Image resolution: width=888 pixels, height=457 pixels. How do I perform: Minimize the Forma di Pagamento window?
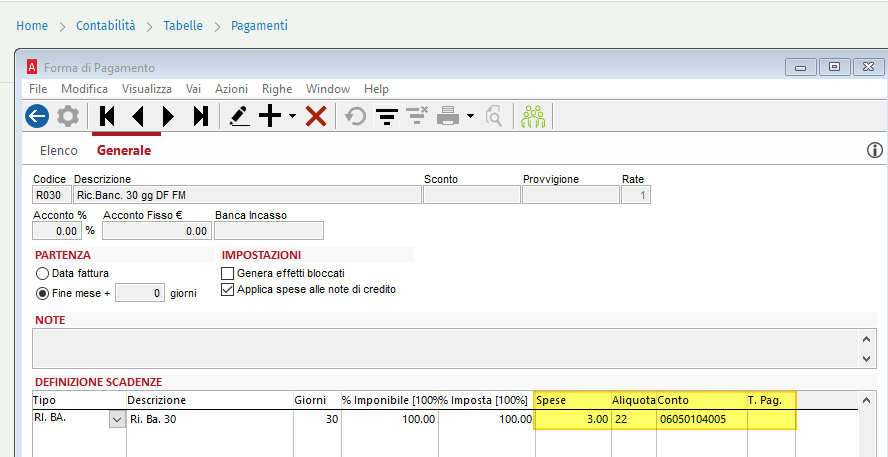click(800, 67)
